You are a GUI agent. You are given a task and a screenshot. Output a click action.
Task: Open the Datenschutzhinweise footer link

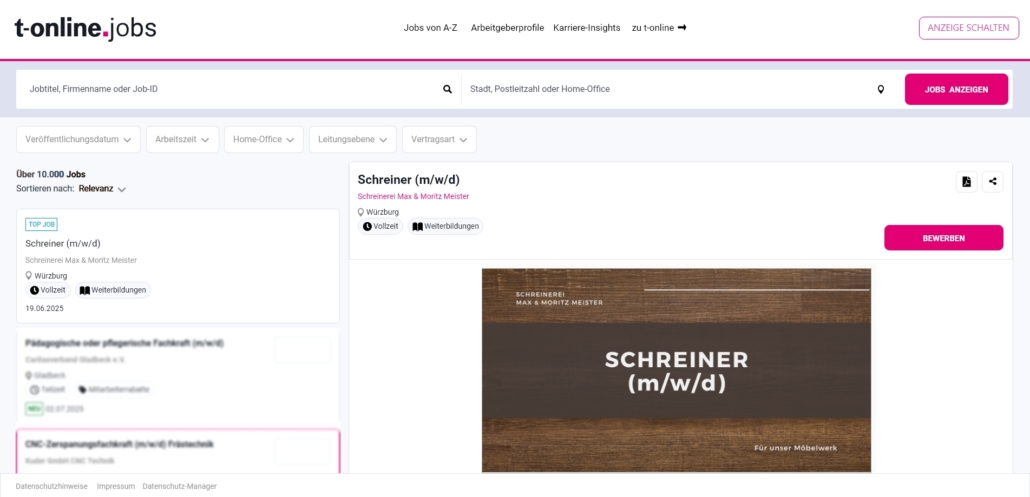51,486
